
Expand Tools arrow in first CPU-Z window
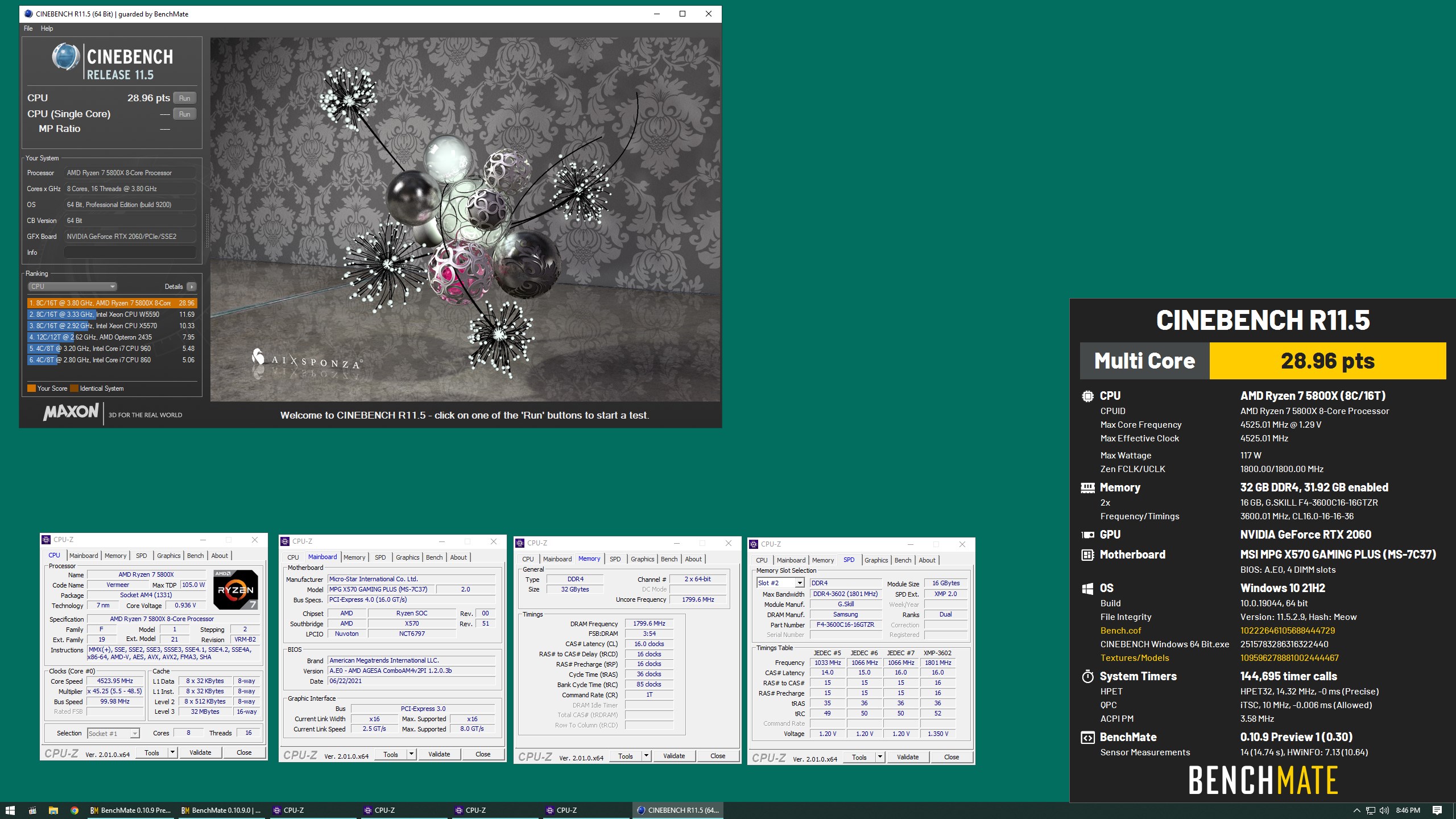click(x=172, y=752)
